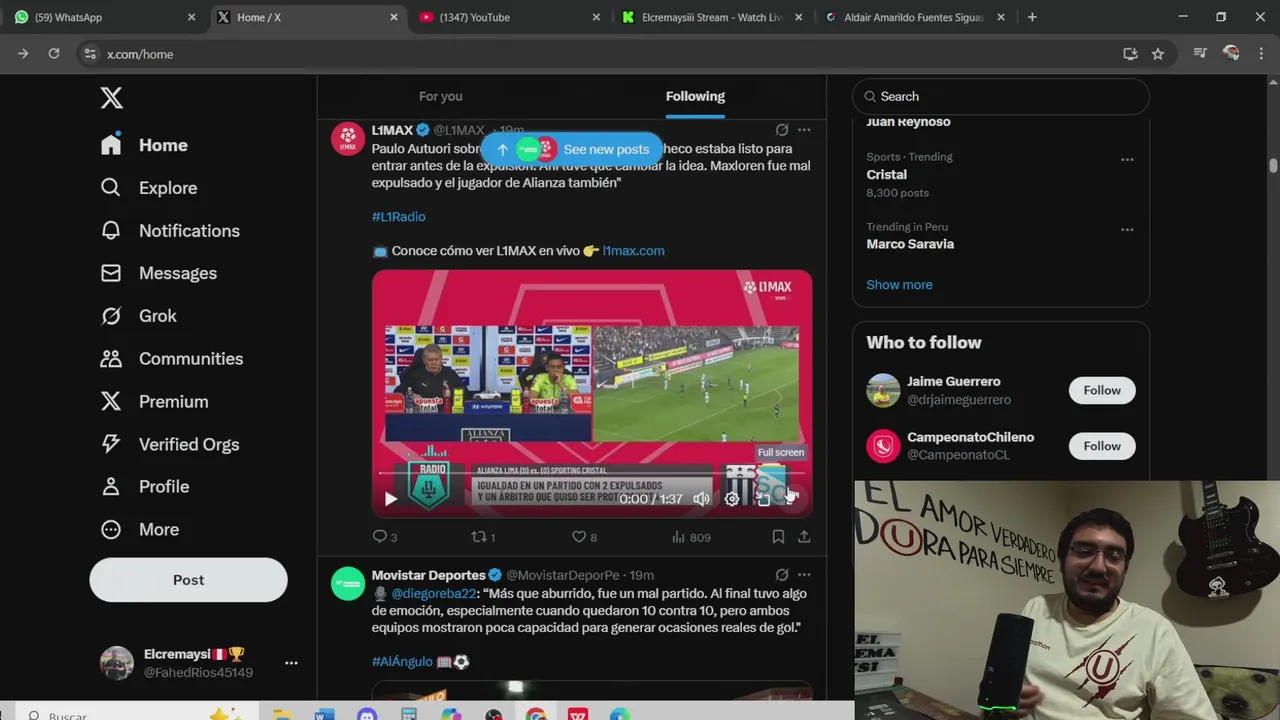
Task: Open Messages in the sidebar
Action: 158,273
